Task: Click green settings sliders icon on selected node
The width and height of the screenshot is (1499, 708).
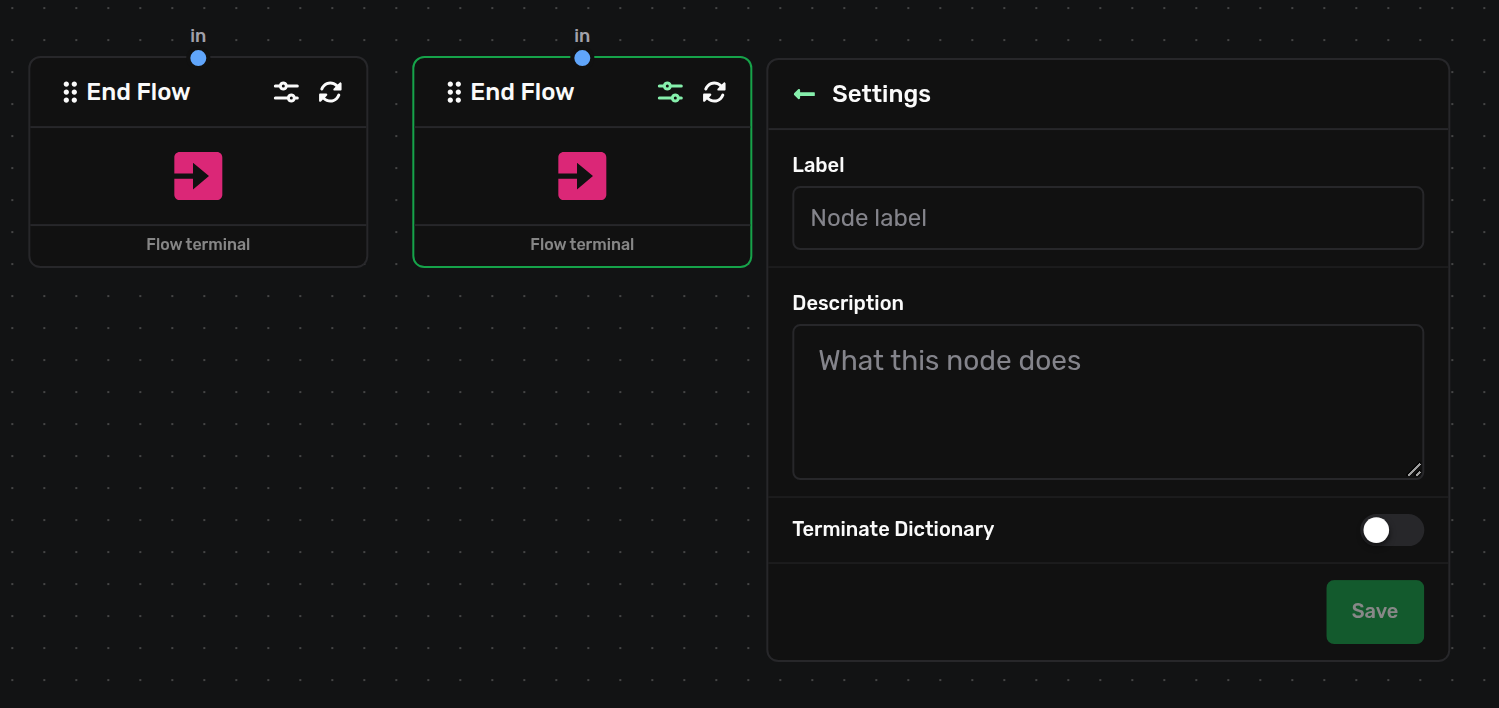Action: click(x=670, y=92)
